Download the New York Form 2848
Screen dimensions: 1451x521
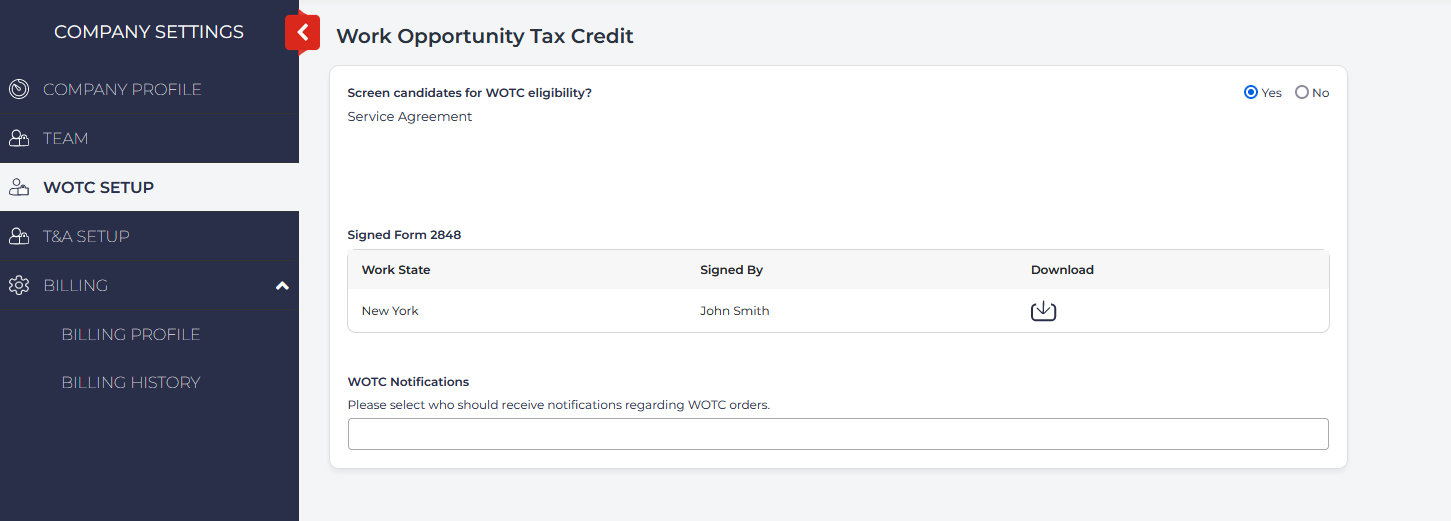point(1043,311)
